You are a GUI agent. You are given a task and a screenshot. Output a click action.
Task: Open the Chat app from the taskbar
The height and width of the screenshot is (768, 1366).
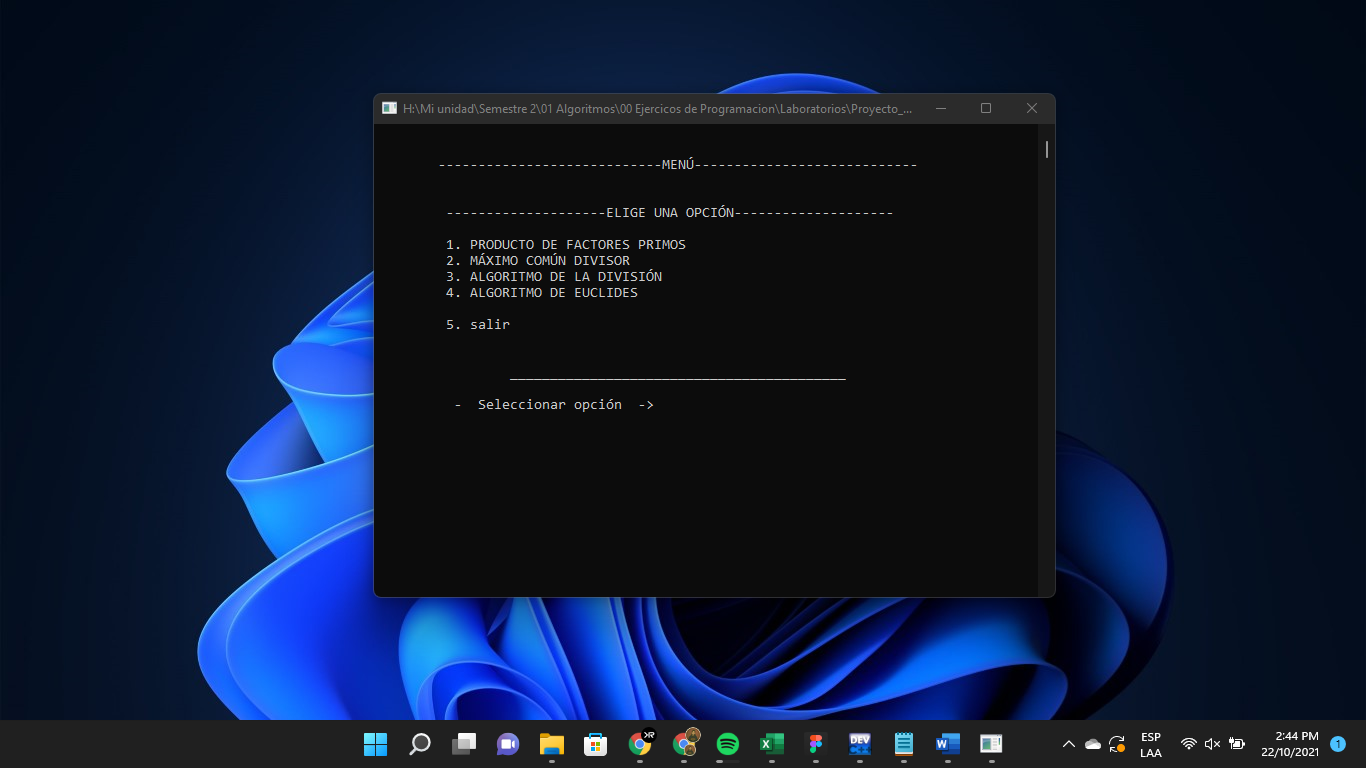click(x=508, y=744)
